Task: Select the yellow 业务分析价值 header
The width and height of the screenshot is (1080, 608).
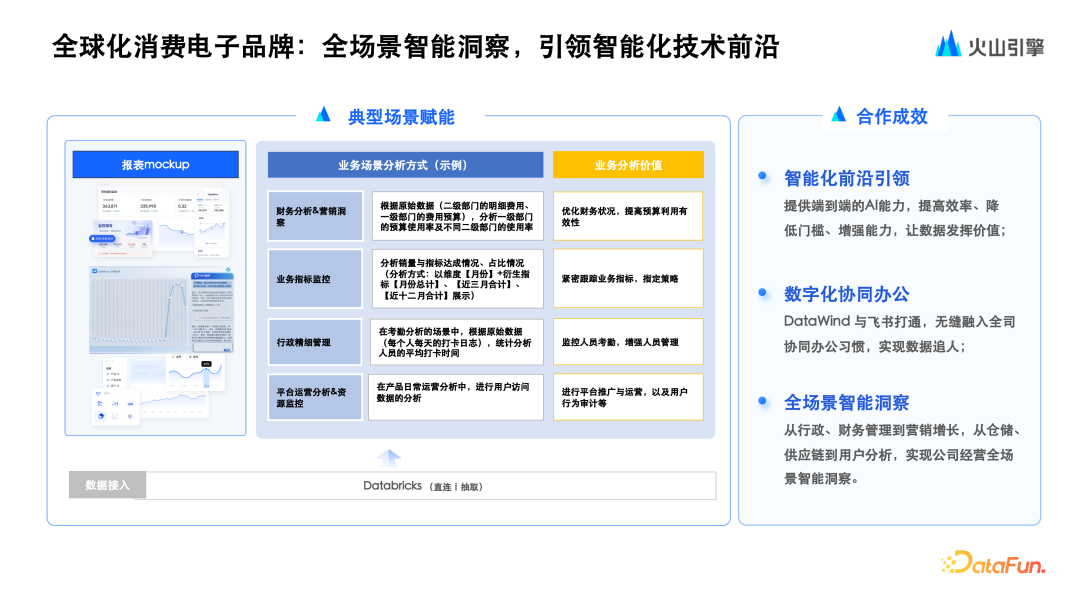Action: (x=628, y=165)
